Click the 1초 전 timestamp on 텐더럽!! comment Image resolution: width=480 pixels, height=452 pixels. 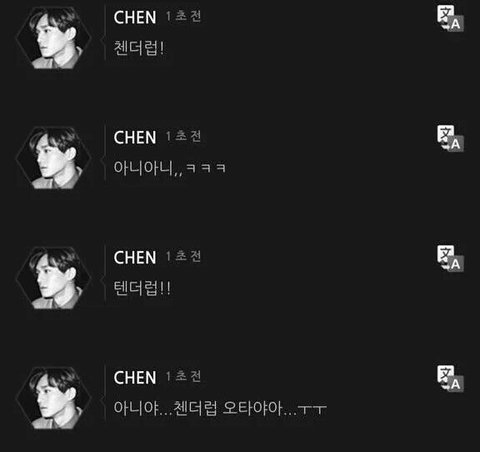click(x=184, y=256)
